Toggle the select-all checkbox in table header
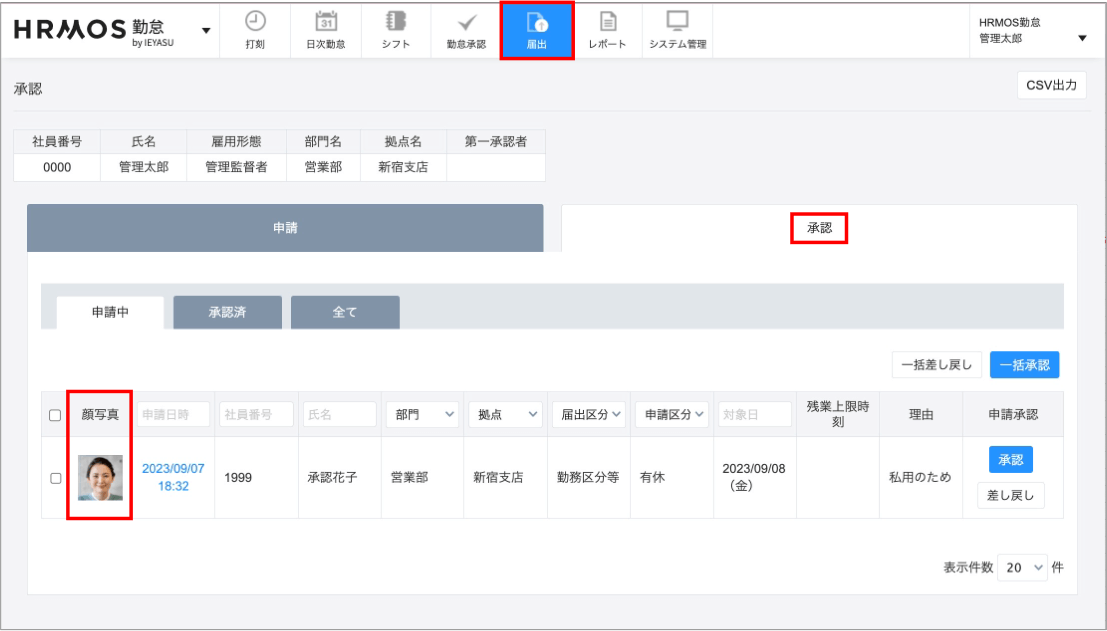Viewport: 1107px width, 631px height. pyautogui.click(x=55, y=415)
